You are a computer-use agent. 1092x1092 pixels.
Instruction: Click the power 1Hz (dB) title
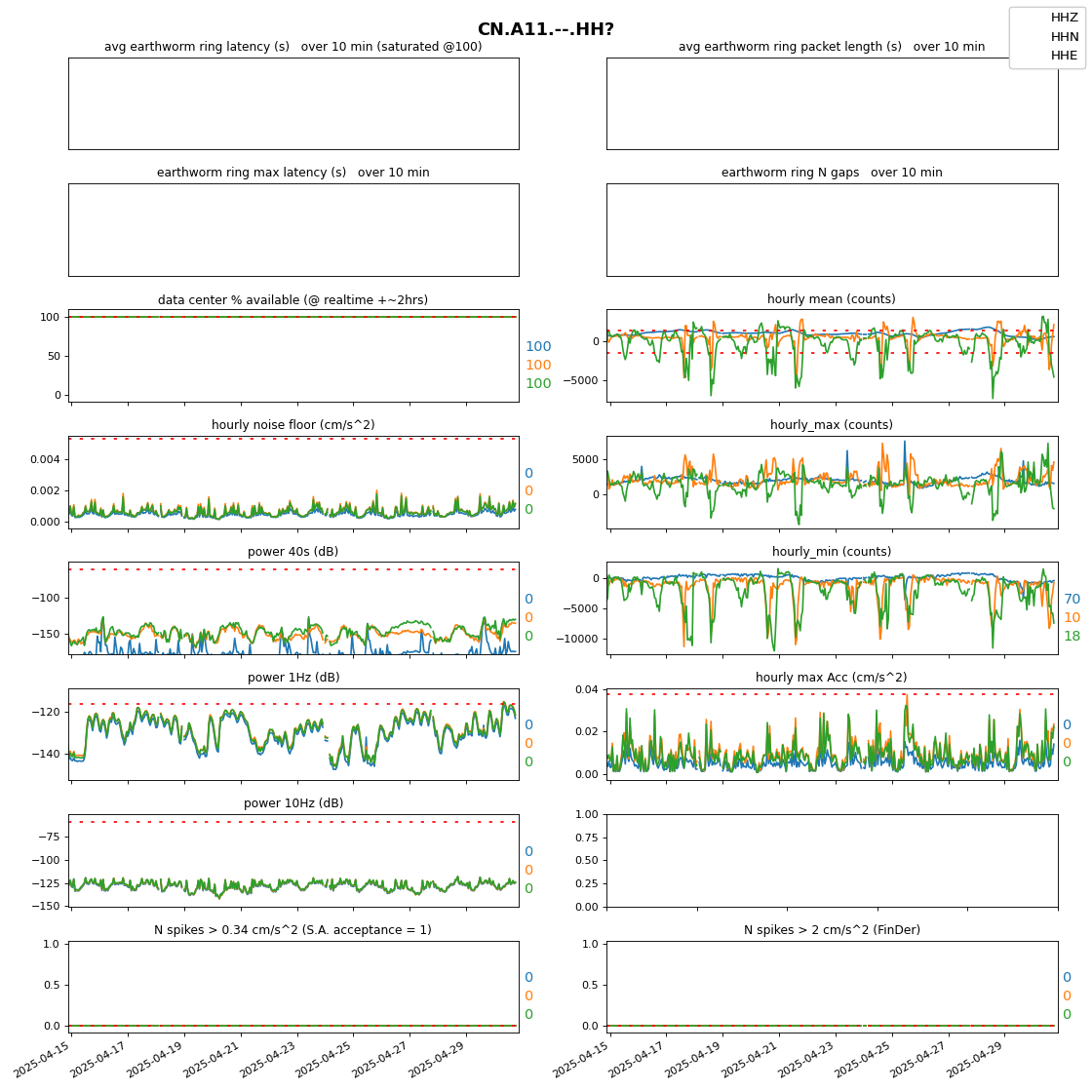tap(293, 677)
